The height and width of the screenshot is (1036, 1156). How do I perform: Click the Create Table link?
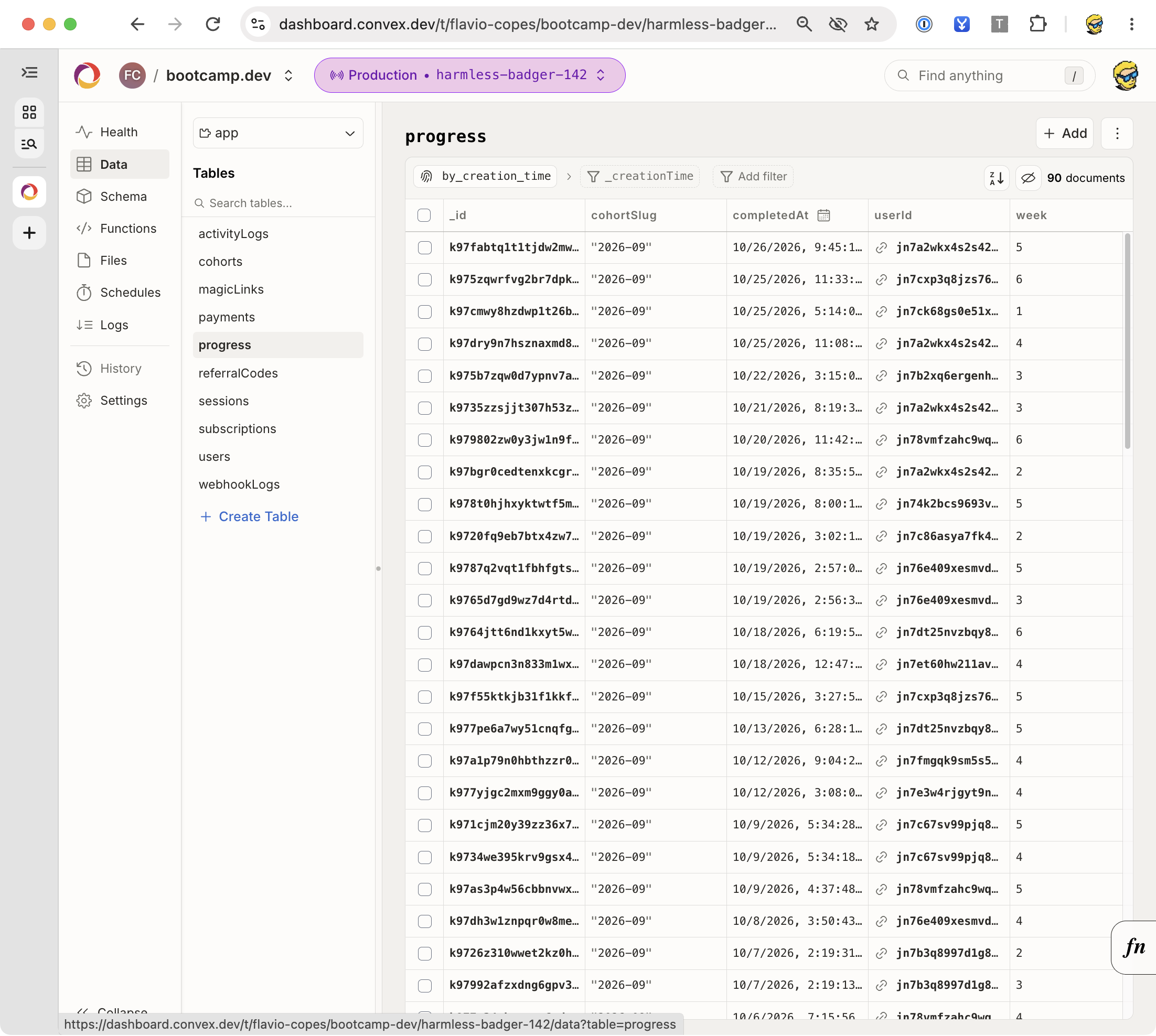tap(250, 517)
